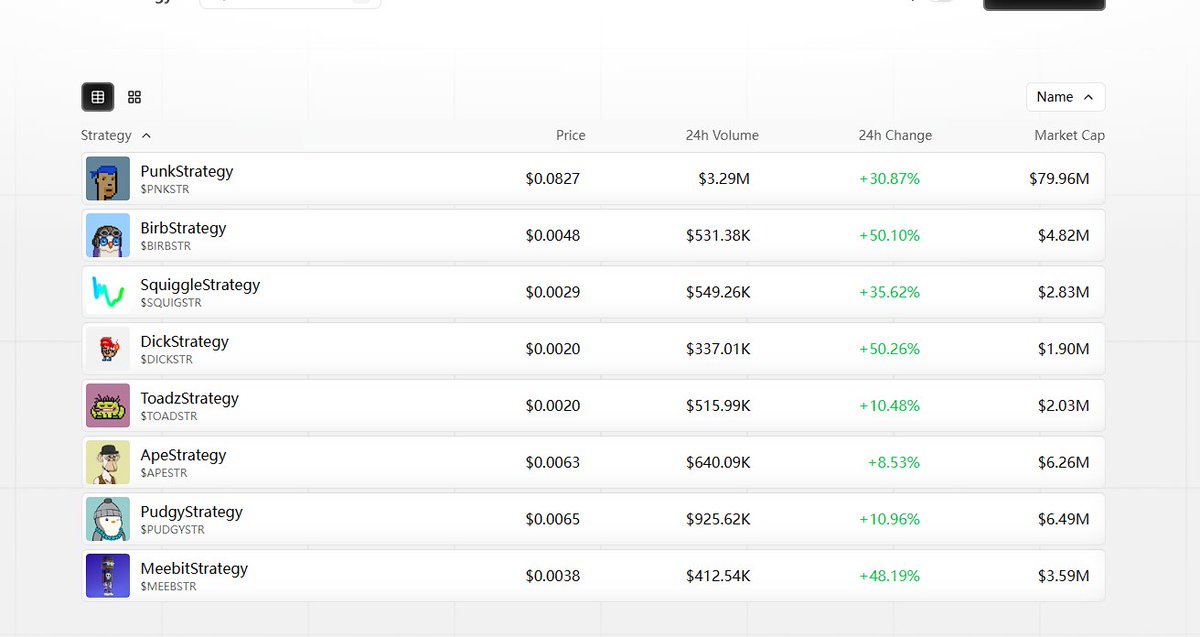
Task: Click the ToadzStrategy toad icon
Action: tap(108, 406)
